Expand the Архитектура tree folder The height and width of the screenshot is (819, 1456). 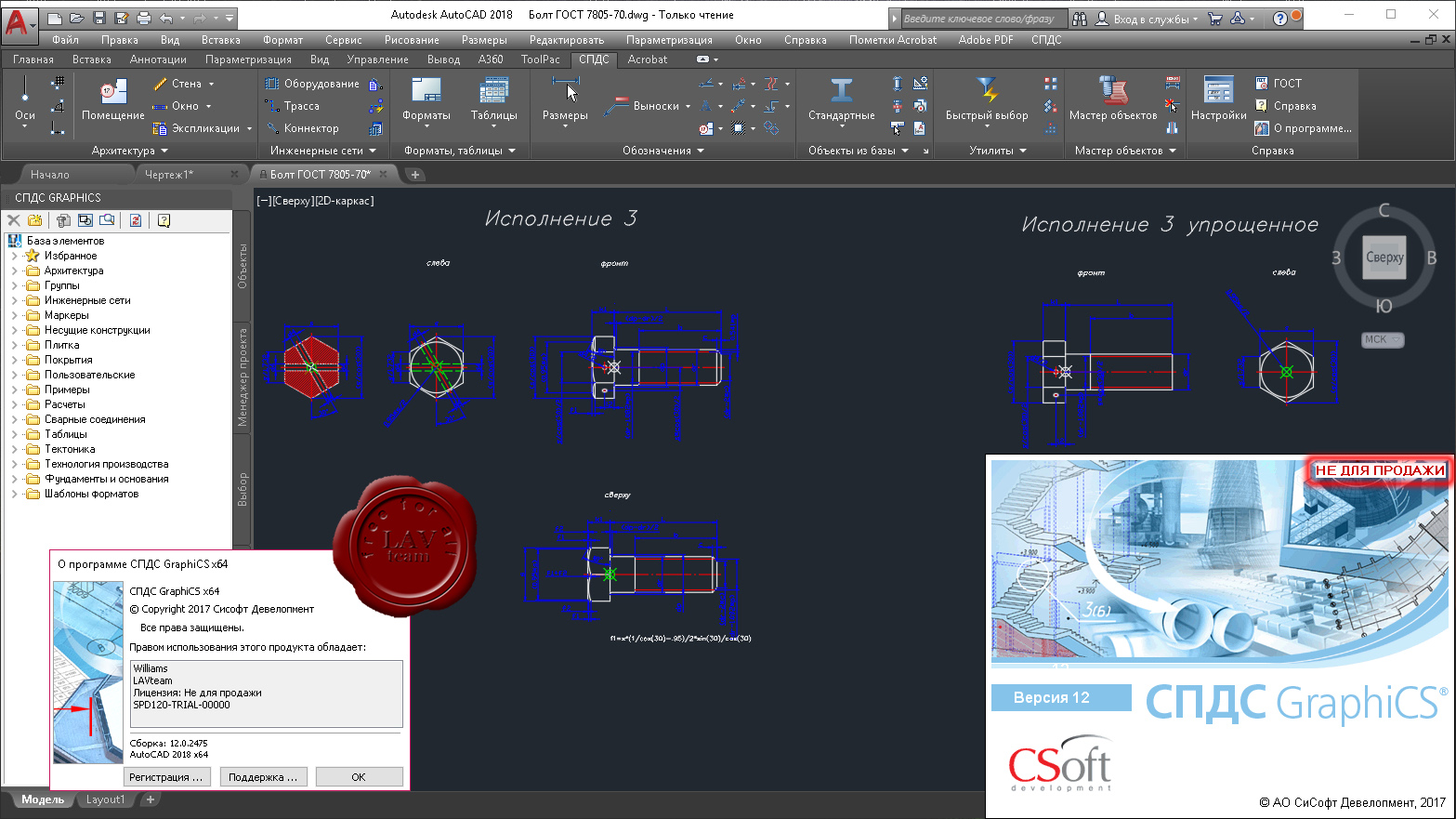[14, 271]
